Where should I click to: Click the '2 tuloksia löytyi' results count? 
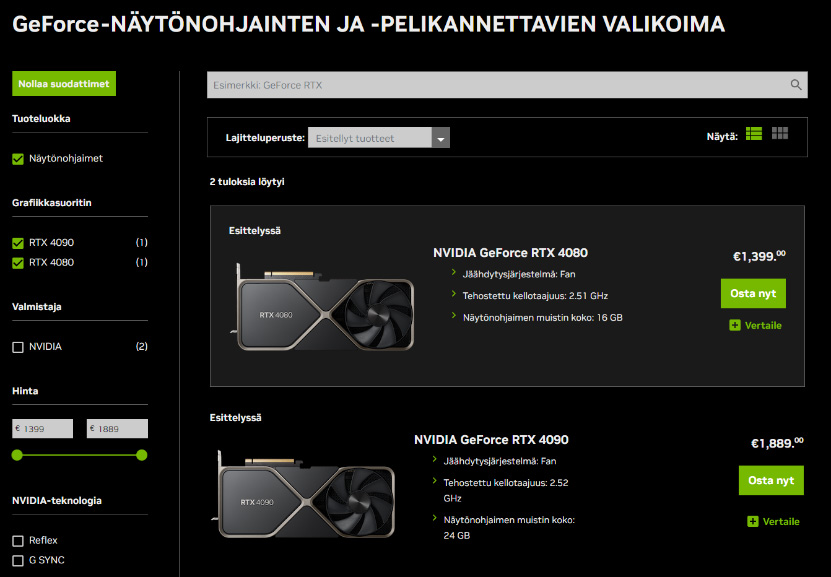[247, 182]
